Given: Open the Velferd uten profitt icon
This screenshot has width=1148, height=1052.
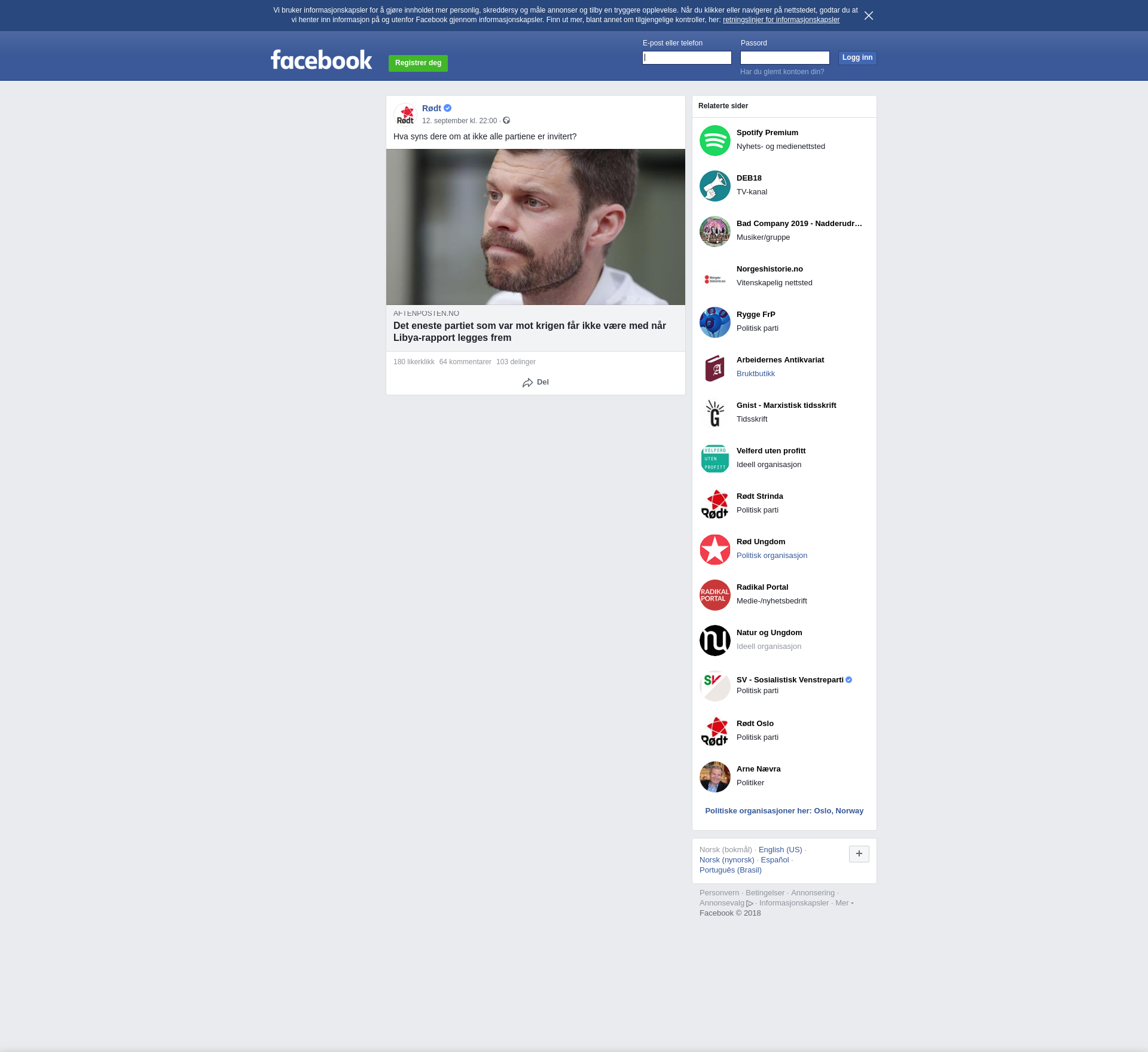Looking at the screenshot, I should point(715,459).
